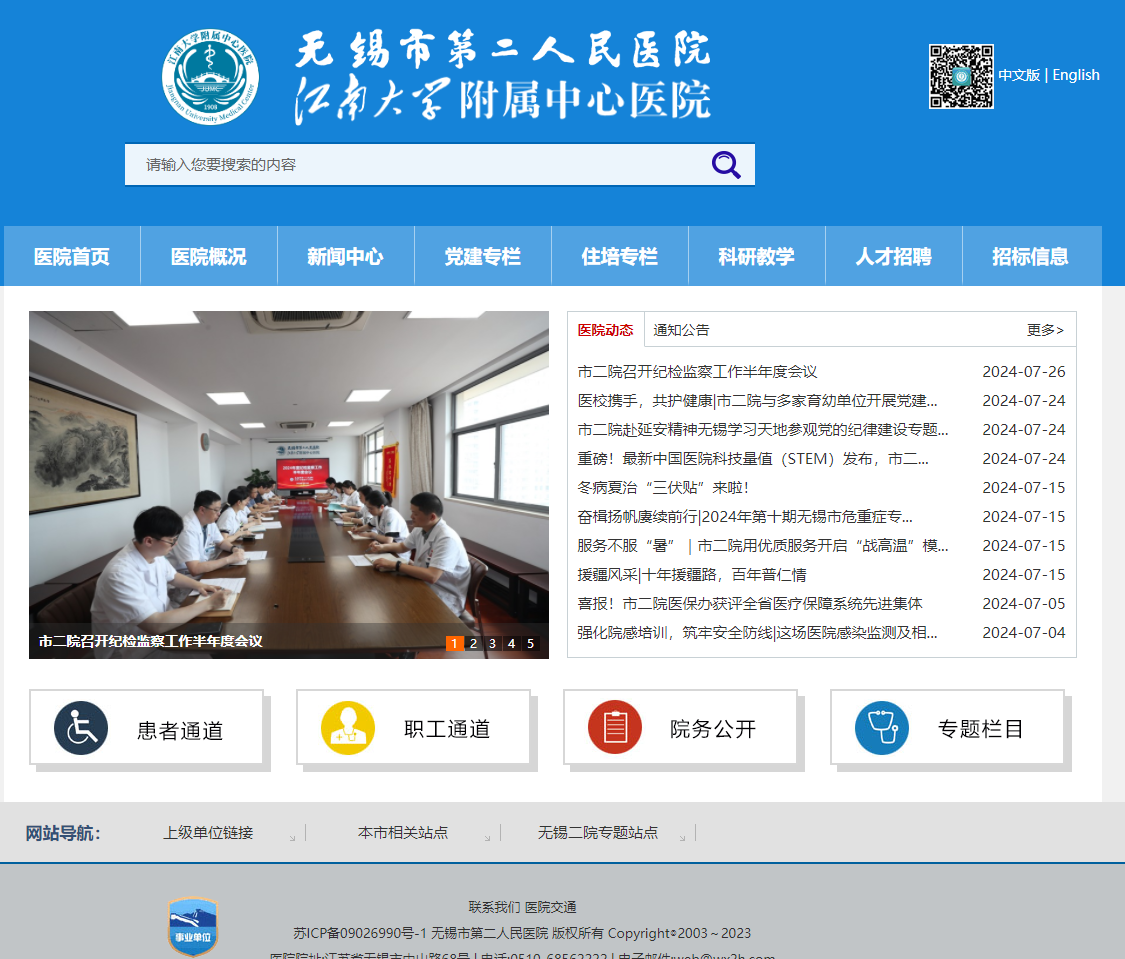The width and height of the screenshot is (1125, 959).
Task: Go to carousel slide 3
Action: click(x=492, y=643)
